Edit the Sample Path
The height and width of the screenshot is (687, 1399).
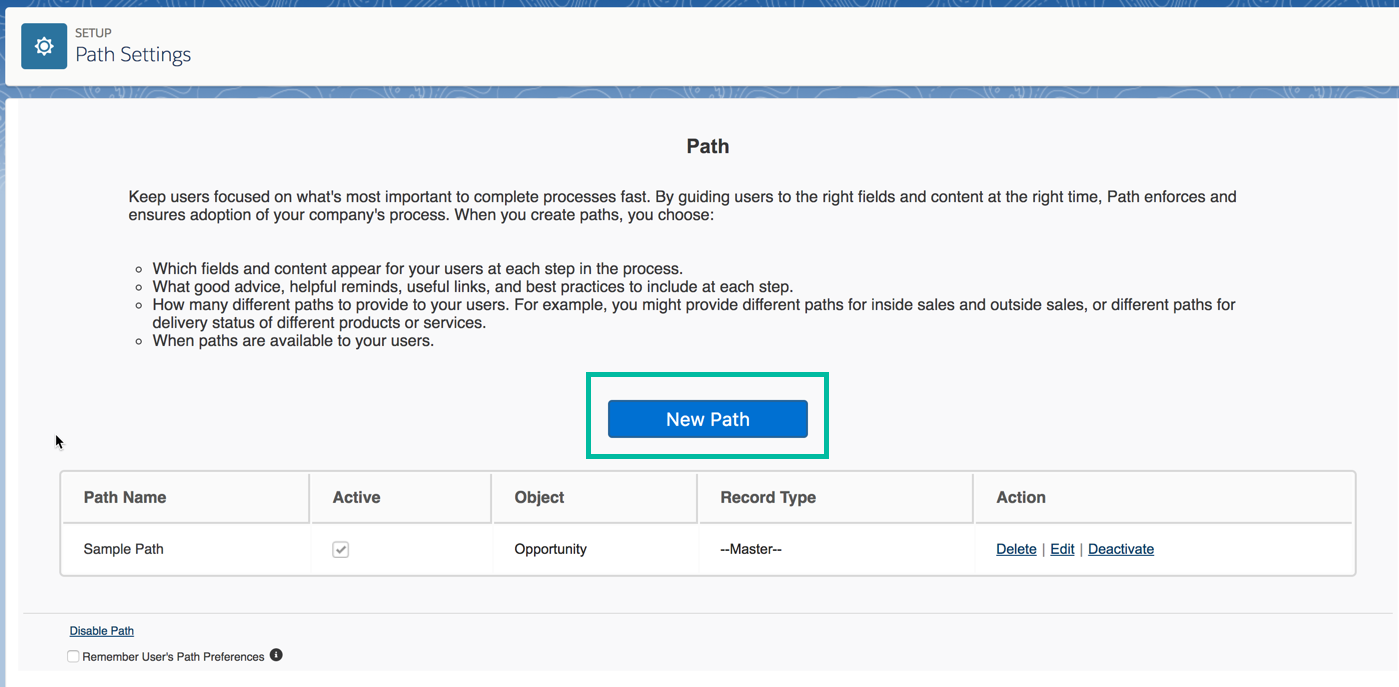pos(1061,549)
